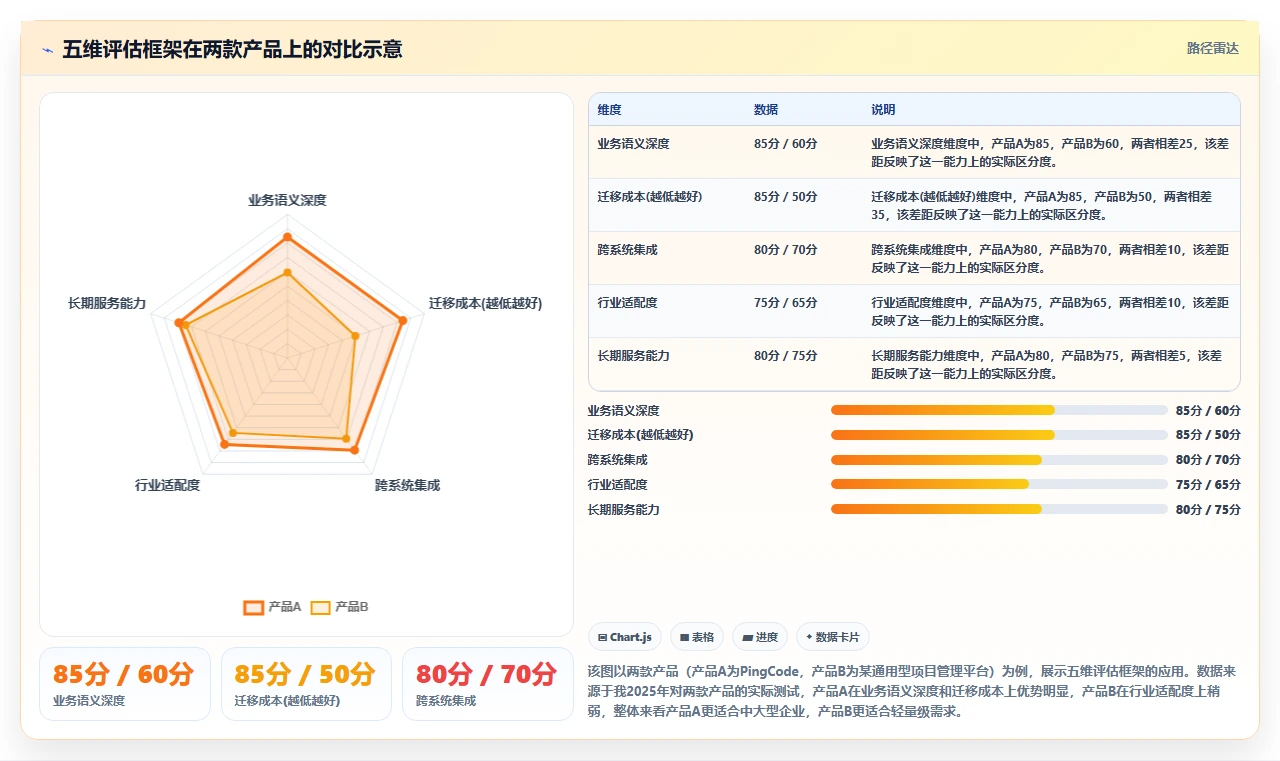Click radar axis label 长期服务能力
The width and height of the screenshot is (1280, 761).
click(107, 303)
